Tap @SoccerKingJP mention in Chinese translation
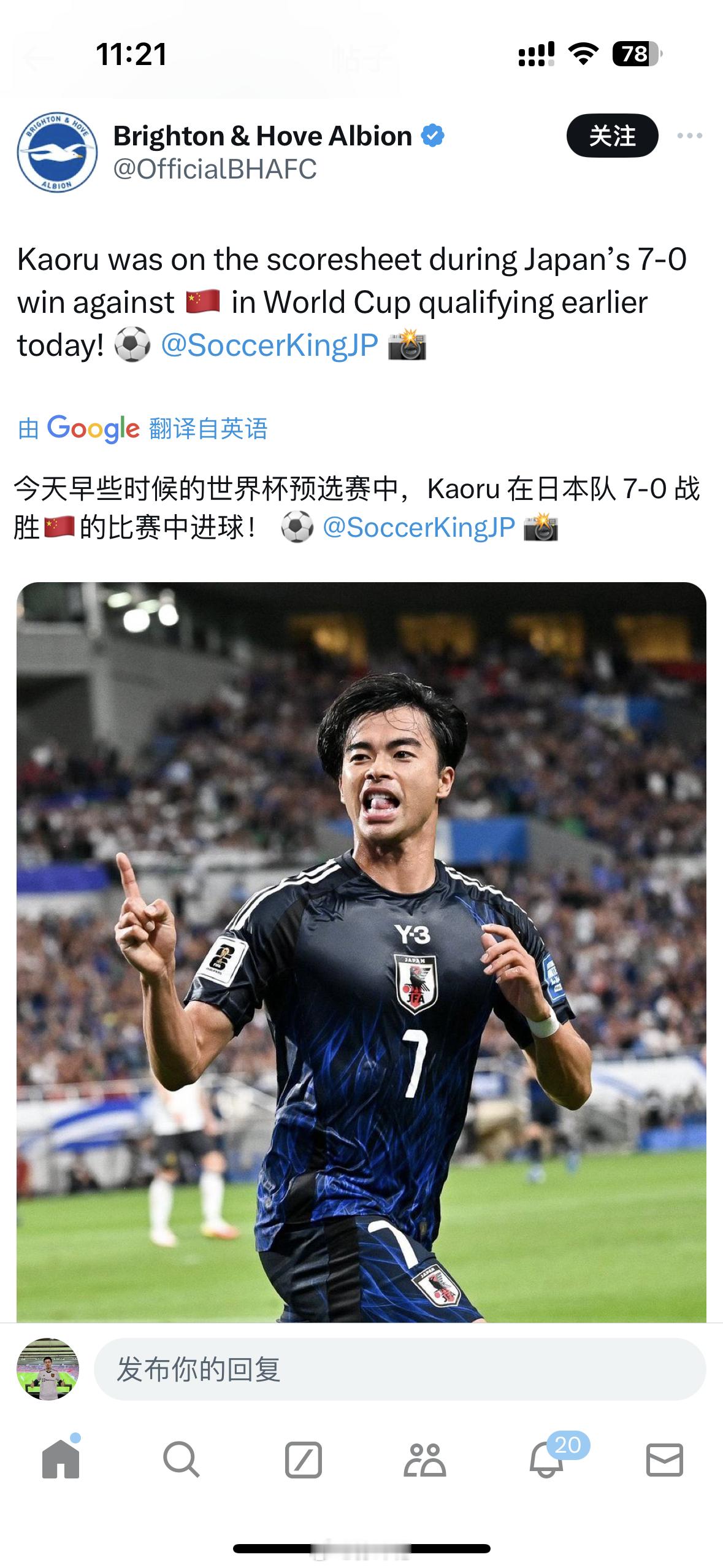The width and height of the screenshot is (723, 1568). [419, 527]
